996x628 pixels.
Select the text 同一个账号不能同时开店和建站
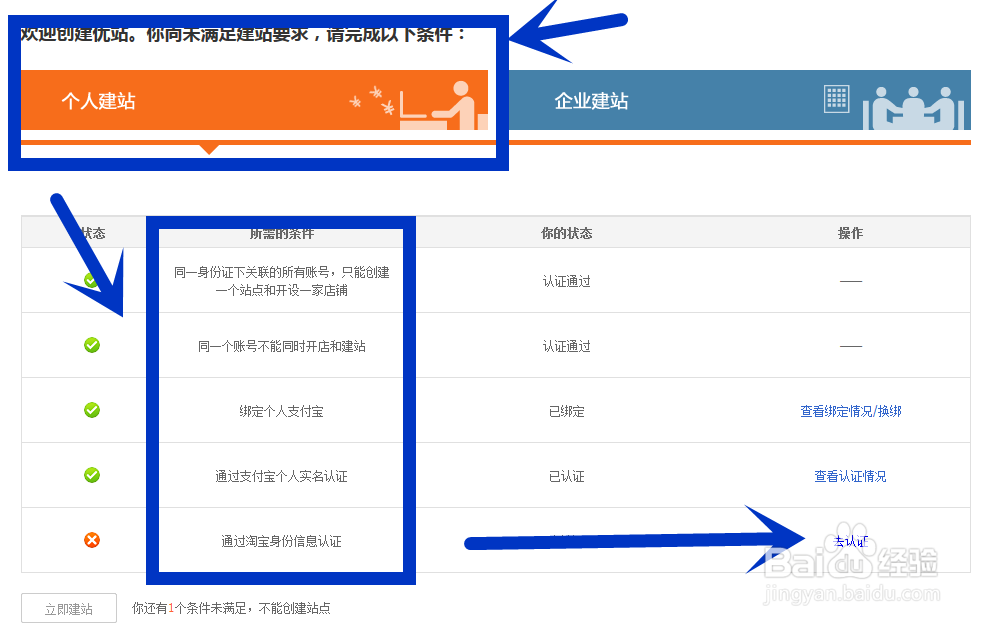(x=281, y=346)
